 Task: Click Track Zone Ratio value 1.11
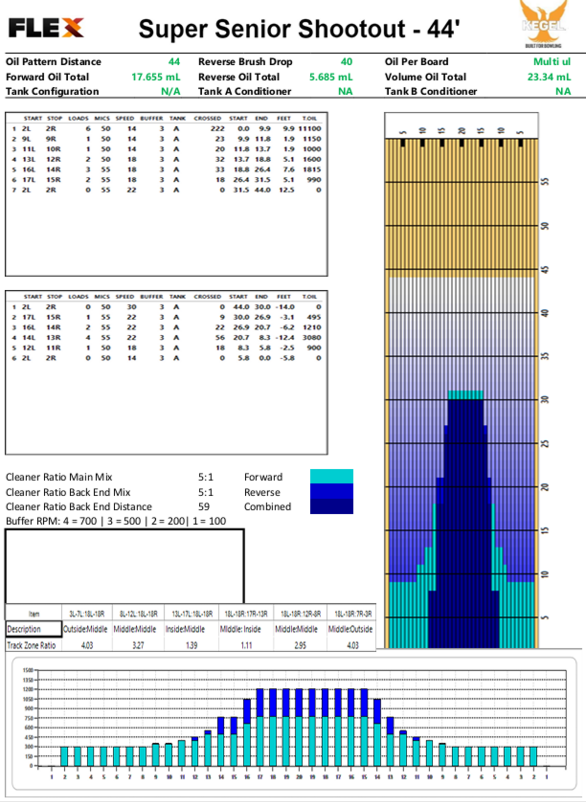(246, 645)
